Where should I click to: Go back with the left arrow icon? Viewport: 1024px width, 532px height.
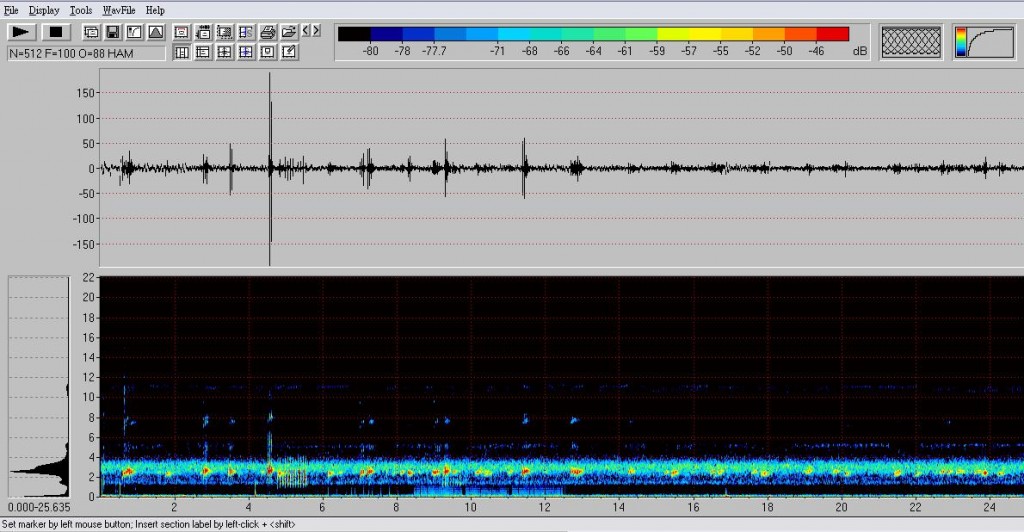306,31
